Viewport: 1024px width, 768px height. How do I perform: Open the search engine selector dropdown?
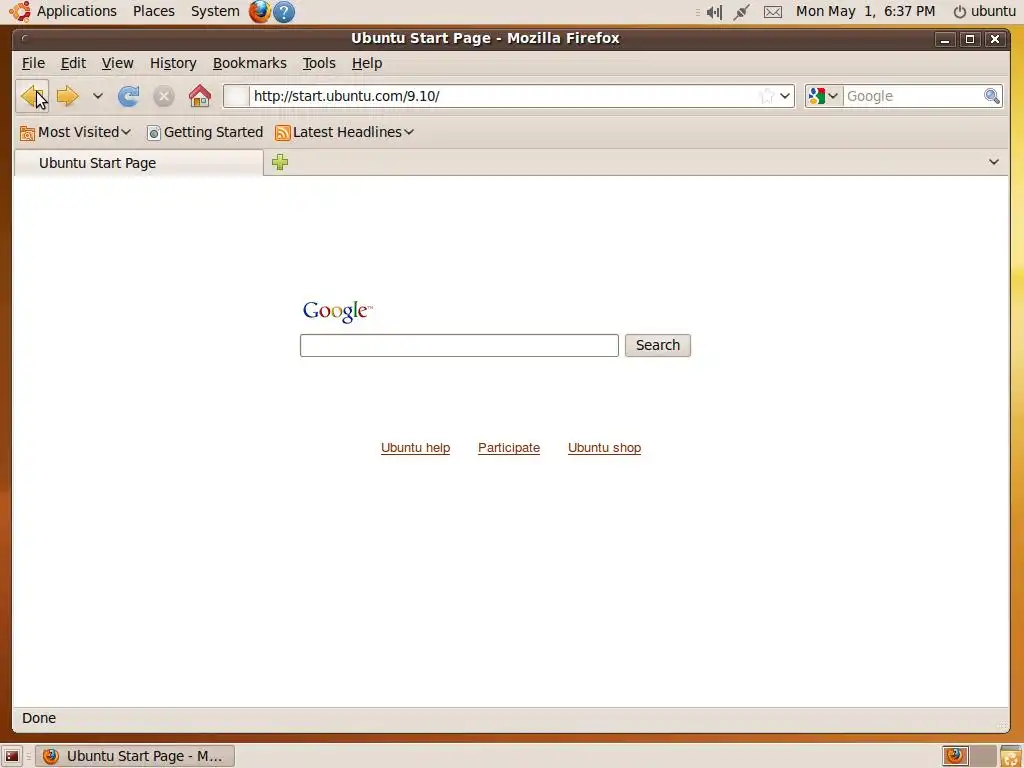tap(824, 97)
